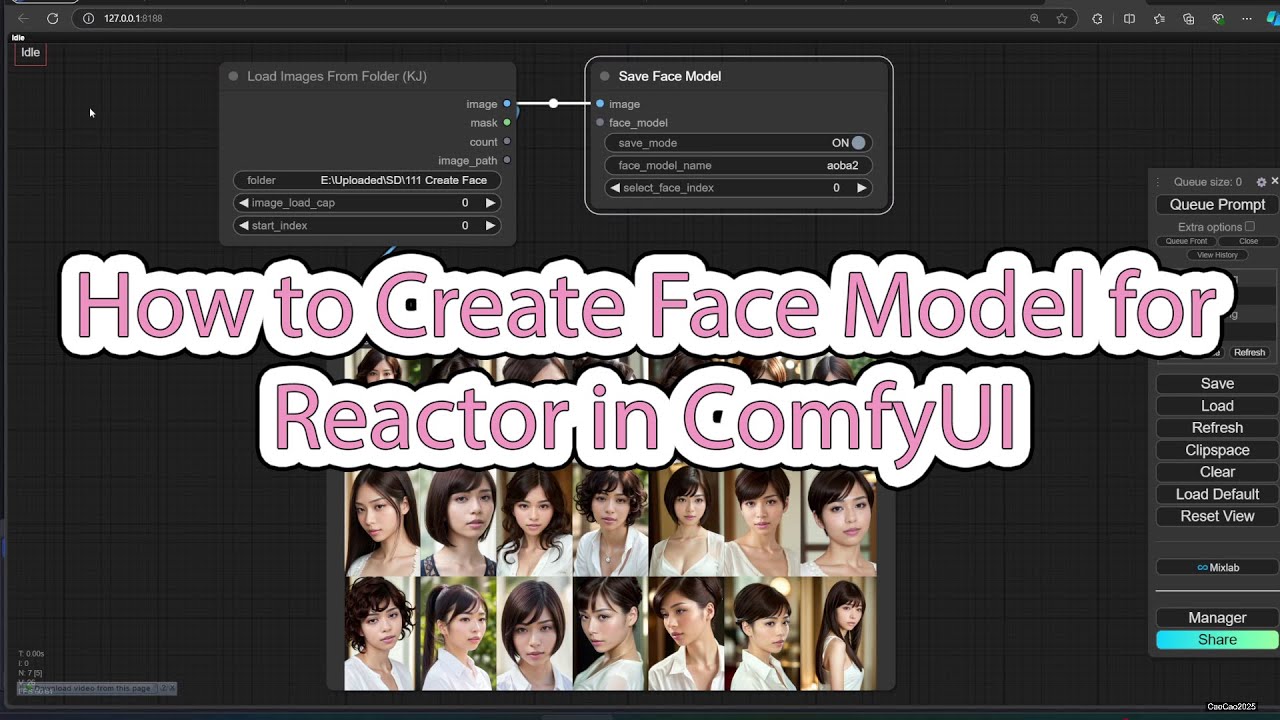Image resolution: width=1280 pixels, height=720 pixels.
Task: Tick the Extra options checkbox
Action: [x=1249, y=227]
